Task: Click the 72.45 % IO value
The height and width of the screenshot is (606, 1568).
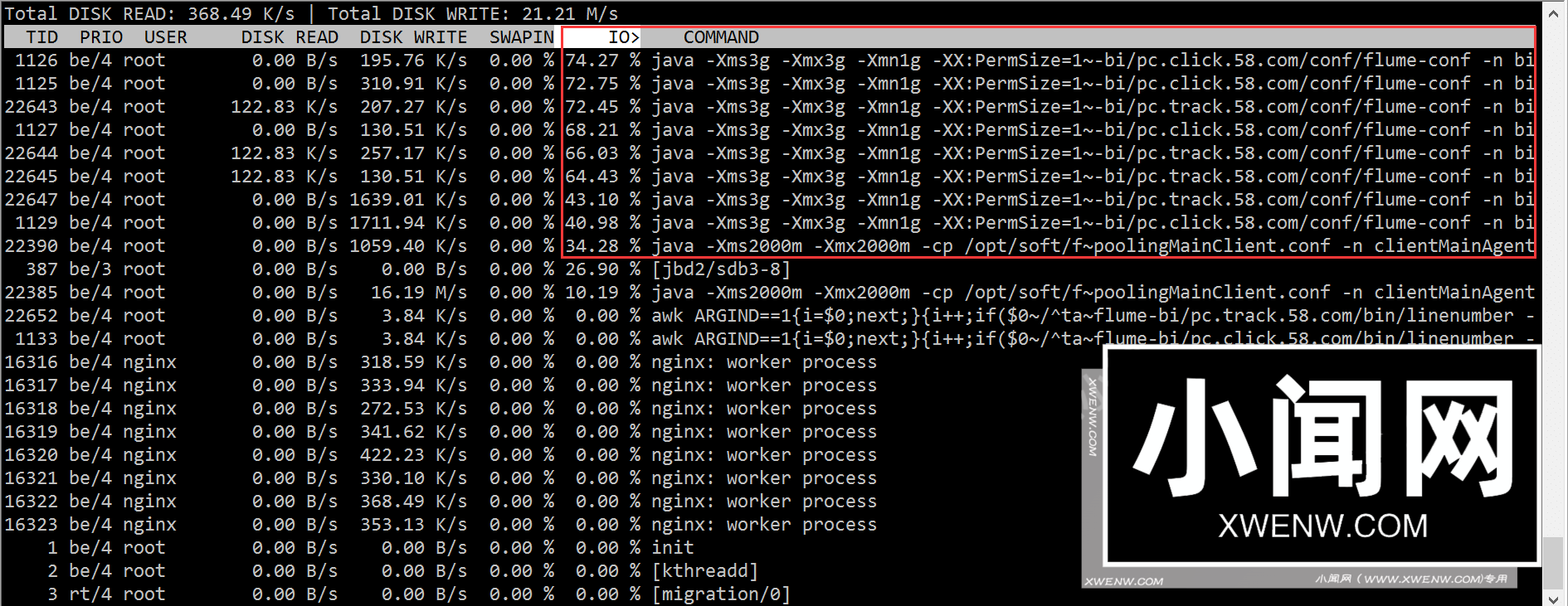Action: pos(603,107)
